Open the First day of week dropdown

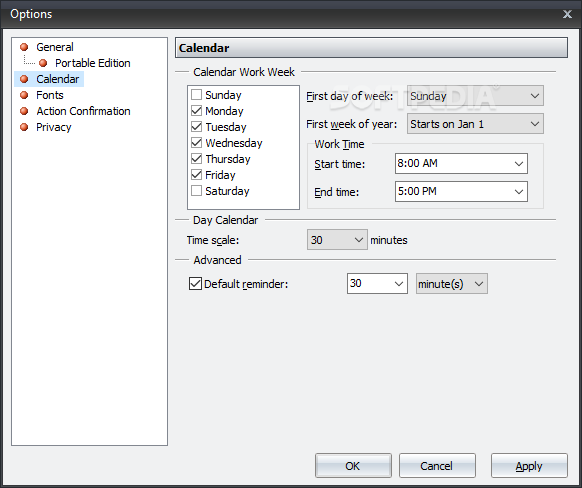click(x=475, y=96)
